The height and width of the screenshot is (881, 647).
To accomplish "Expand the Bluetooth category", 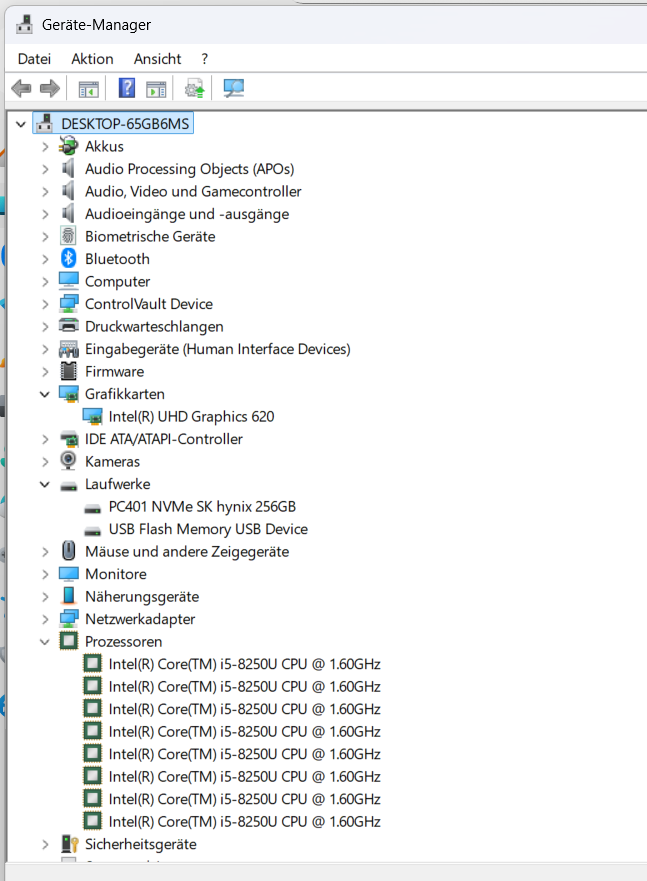I will point(45,259).
